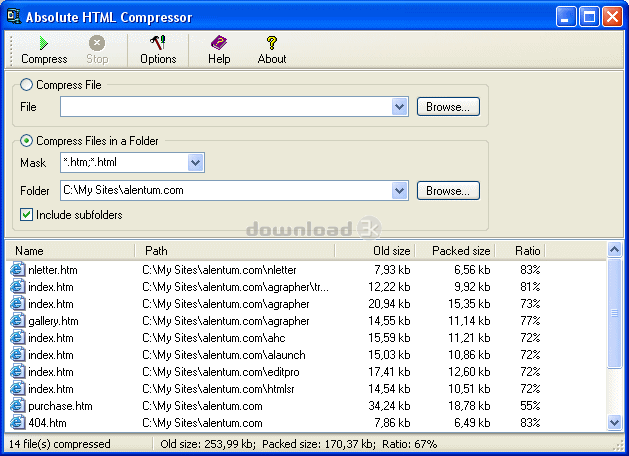Click Browse next to the Folder field

pyautogui.click(x=448, y=191)
